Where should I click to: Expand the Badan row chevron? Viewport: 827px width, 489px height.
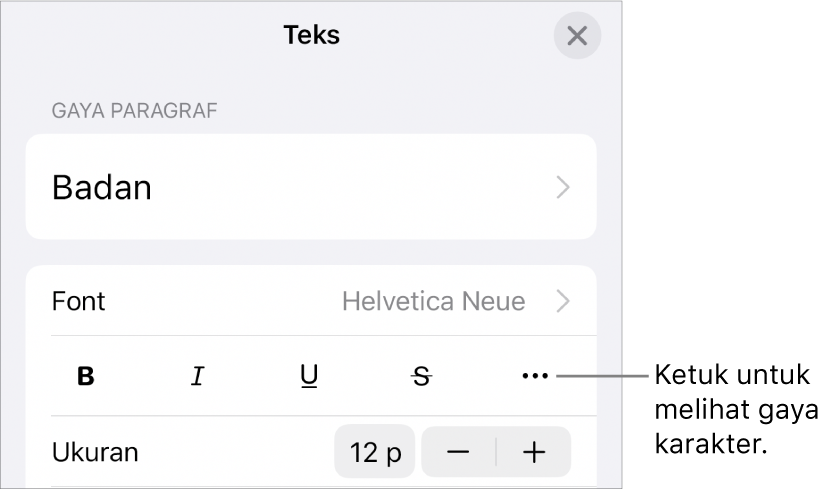click(x=563, y=187)
